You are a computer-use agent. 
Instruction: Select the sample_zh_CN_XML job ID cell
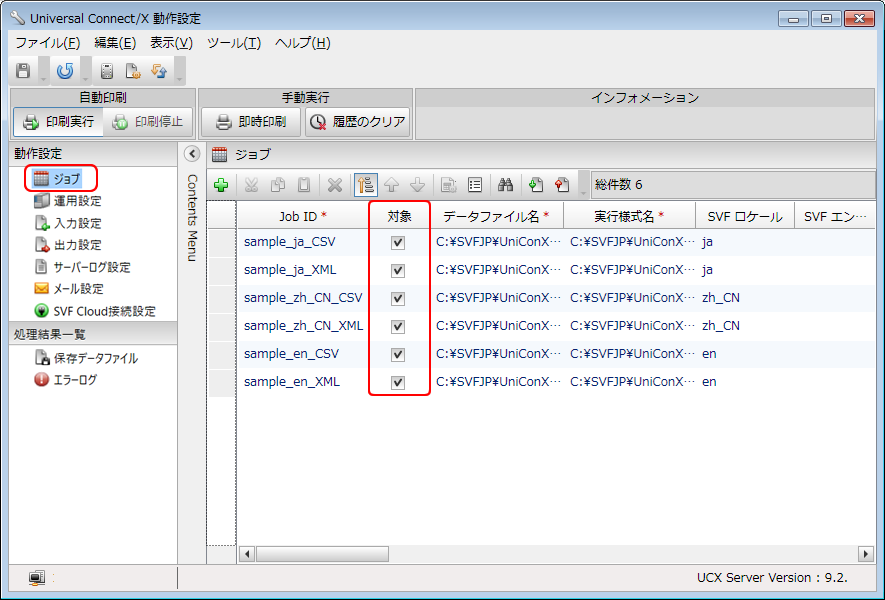click(304, 326)
